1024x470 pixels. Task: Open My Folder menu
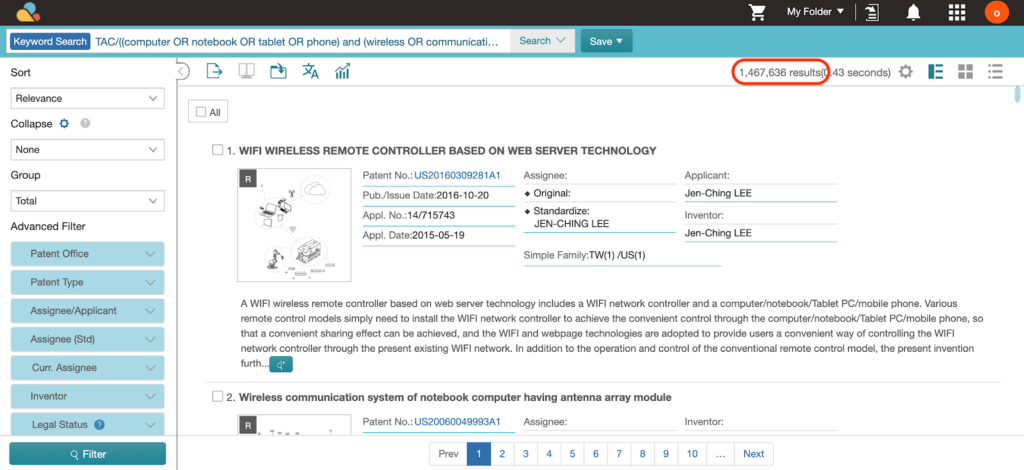click(815, 12)
